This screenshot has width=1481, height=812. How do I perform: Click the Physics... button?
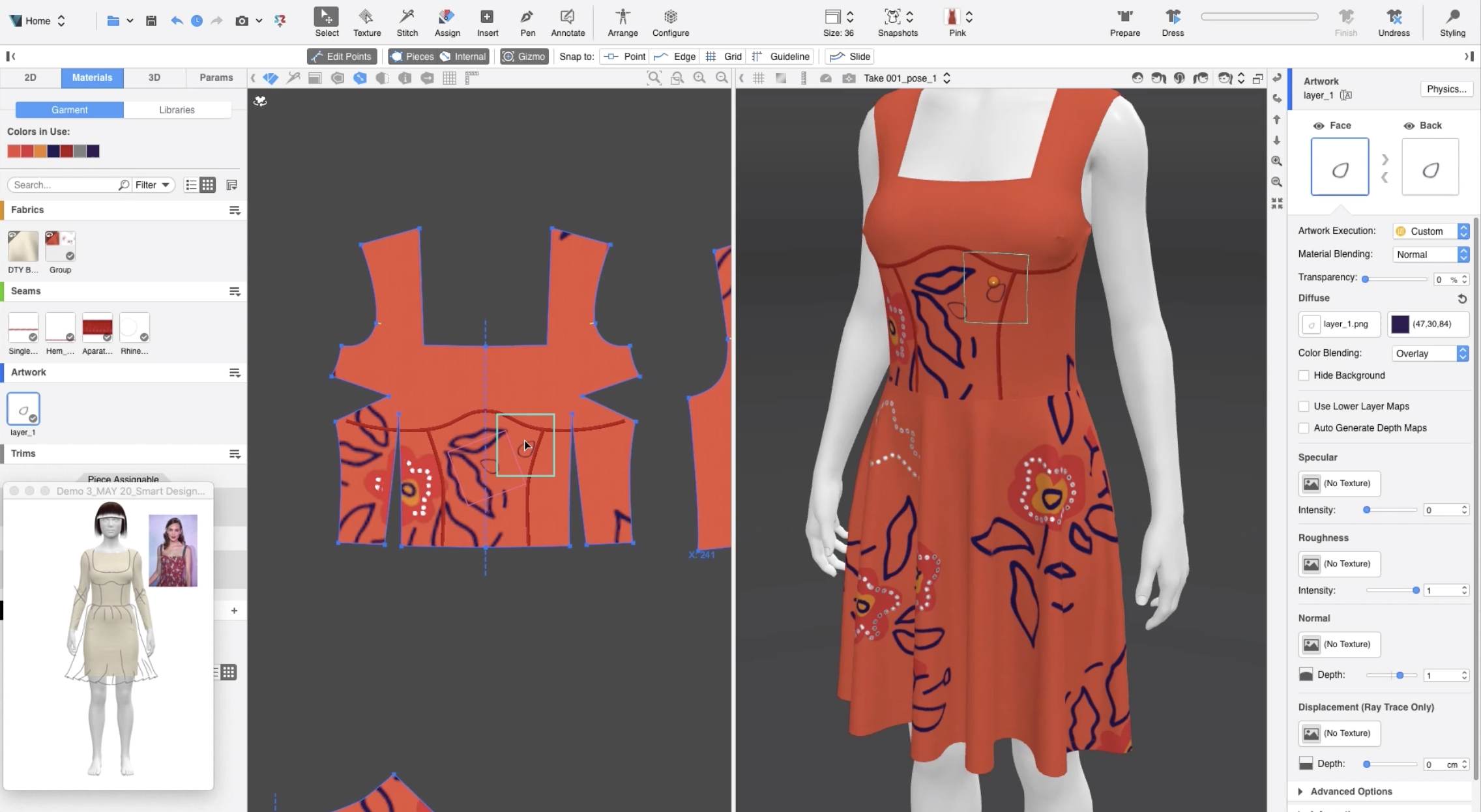point(1446,89)
